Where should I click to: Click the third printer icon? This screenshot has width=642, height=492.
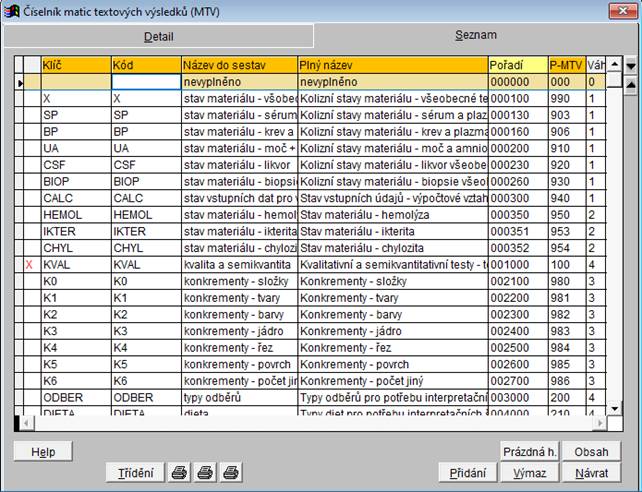230,472
